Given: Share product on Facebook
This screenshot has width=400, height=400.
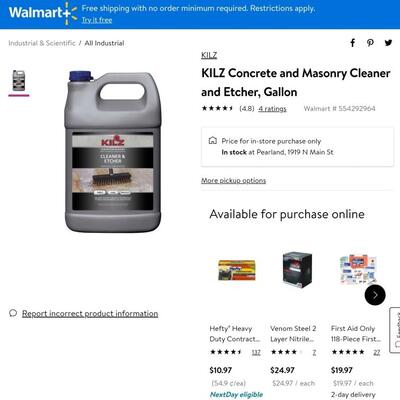Looking at the screenshot, I should click(x=353, y=43).
